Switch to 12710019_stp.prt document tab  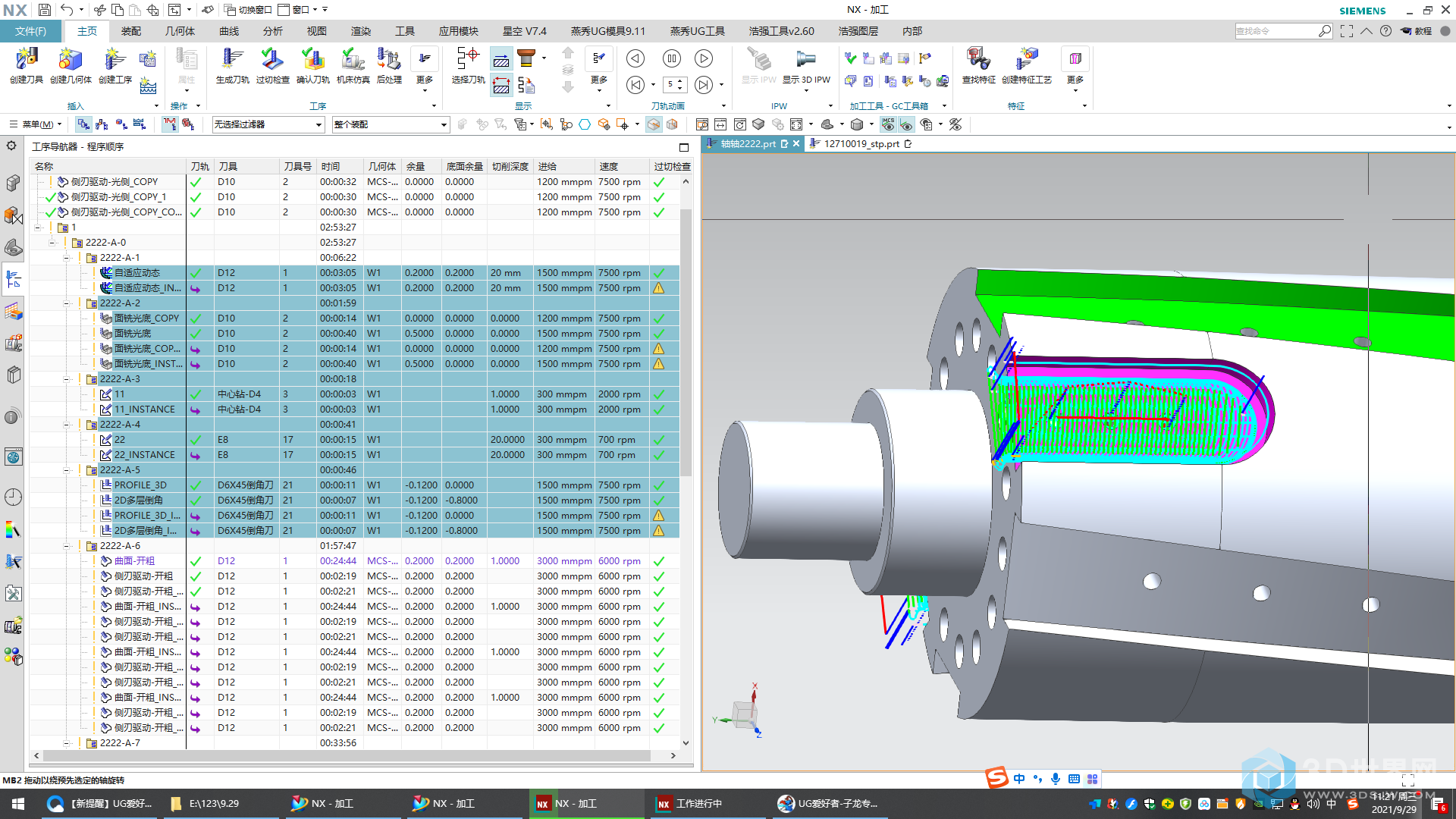861,143
